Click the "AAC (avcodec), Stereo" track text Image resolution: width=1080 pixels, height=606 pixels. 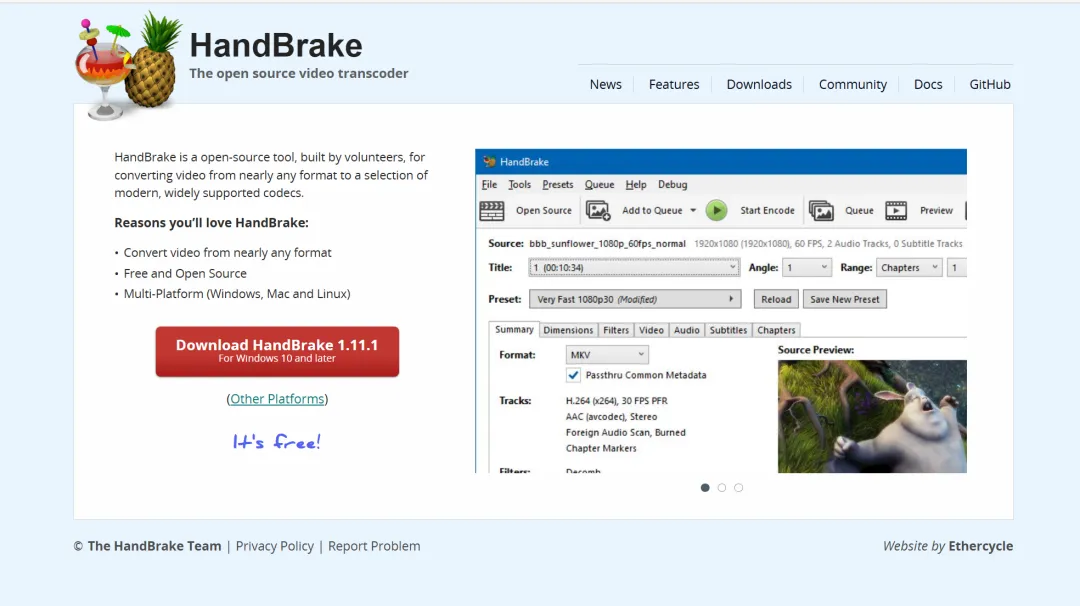click(x=611, y=417)
